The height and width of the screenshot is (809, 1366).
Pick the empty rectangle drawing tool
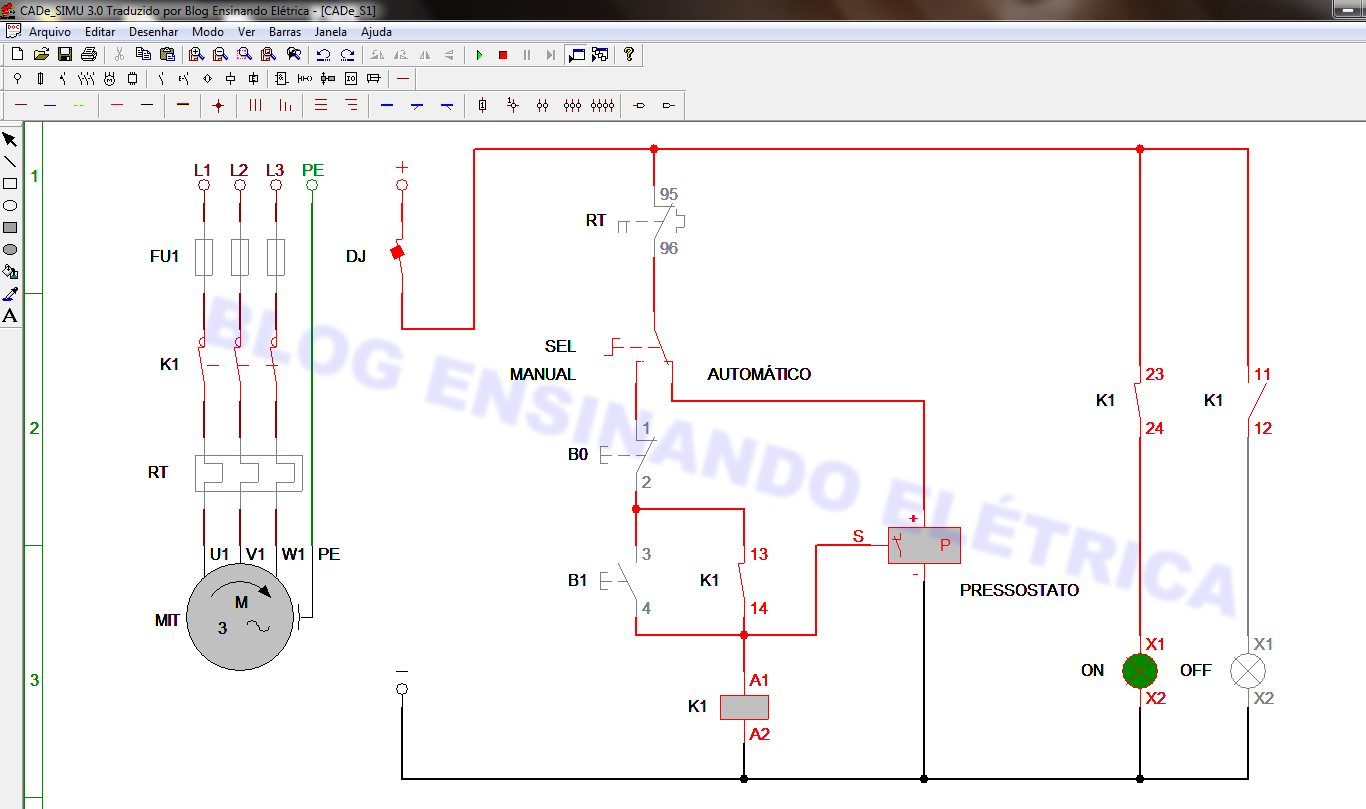pyautogui.click(x=10, y=183)
